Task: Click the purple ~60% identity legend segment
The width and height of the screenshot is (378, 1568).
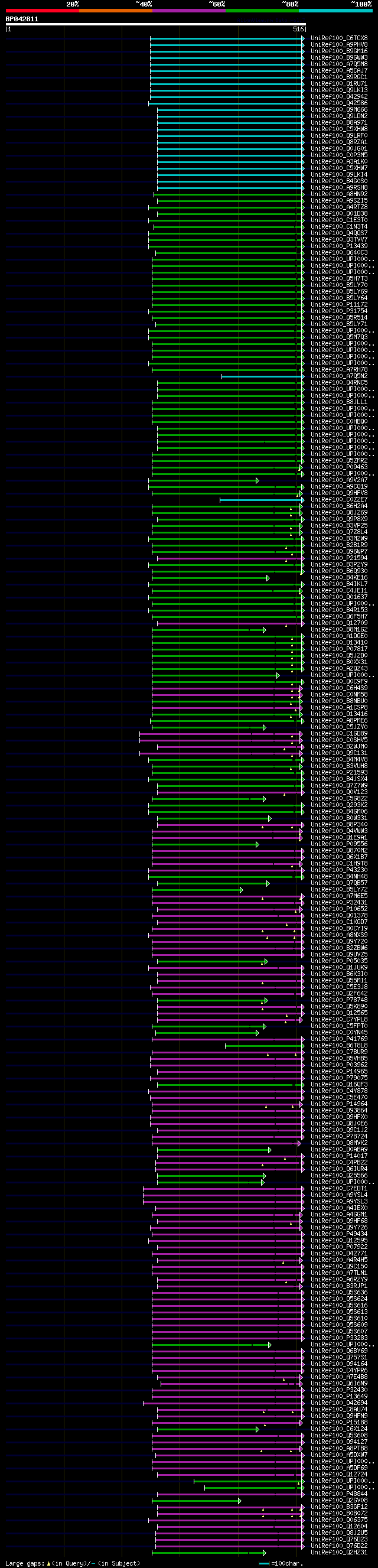Action: 188,11
